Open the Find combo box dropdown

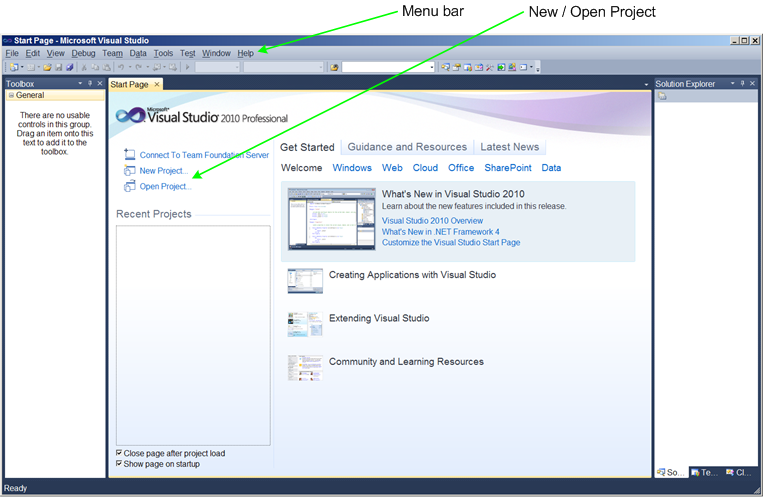pyautogui.click(x=432, y=67)
